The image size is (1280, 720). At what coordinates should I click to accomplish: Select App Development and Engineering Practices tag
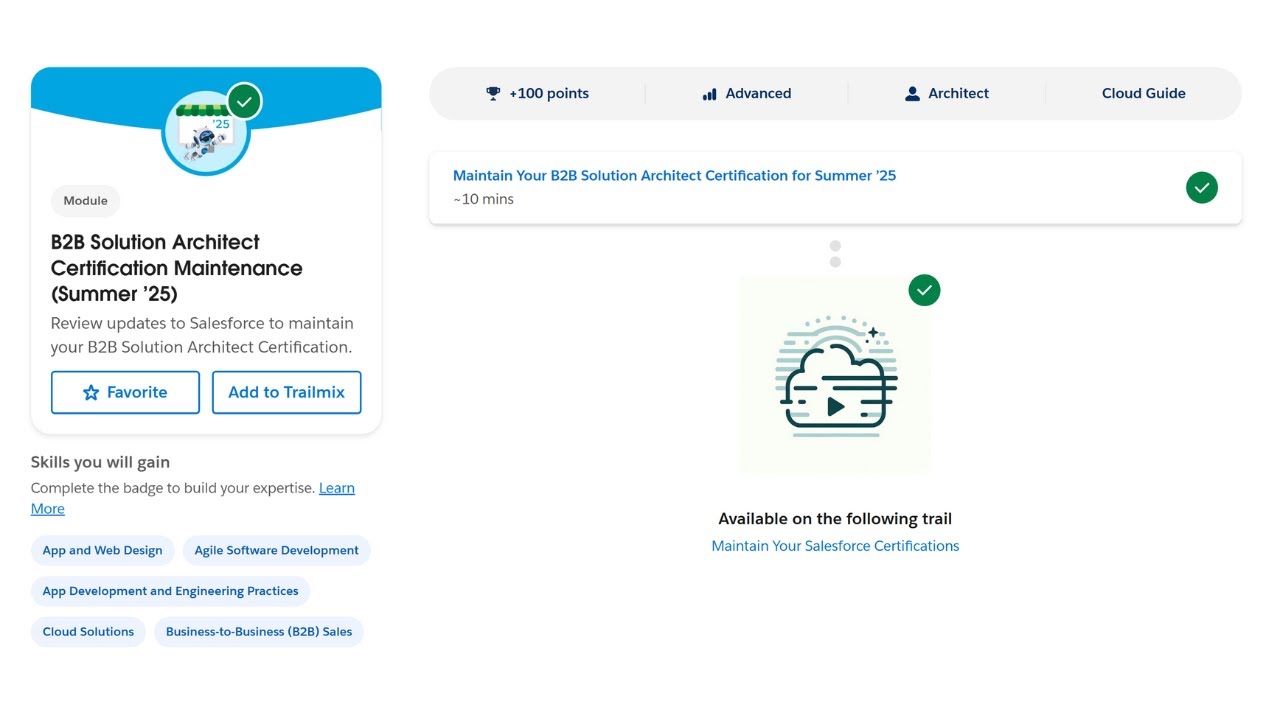pos(170,591)
